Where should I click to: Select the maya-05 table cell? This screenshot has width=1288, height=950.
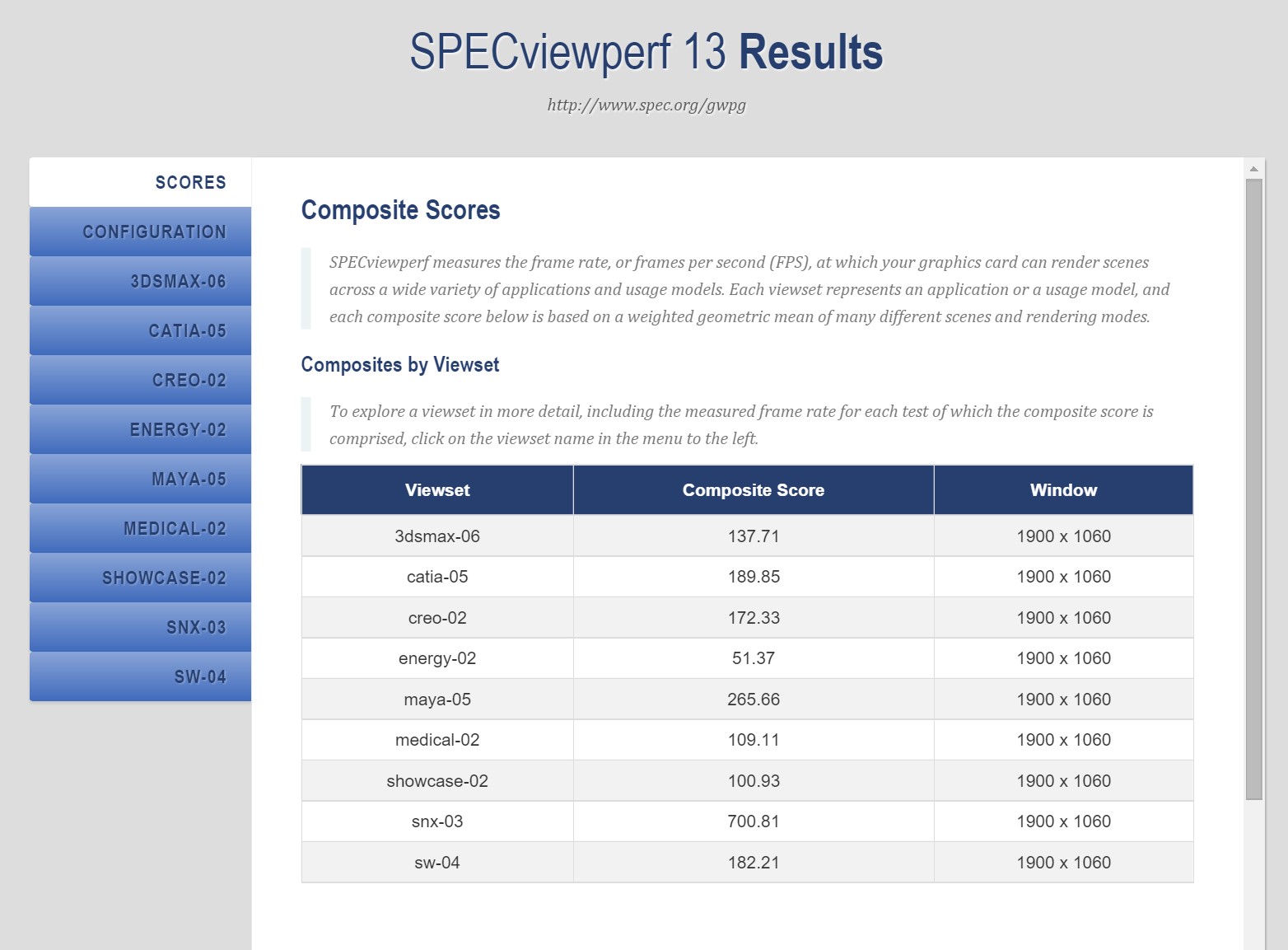coord(437,700)
